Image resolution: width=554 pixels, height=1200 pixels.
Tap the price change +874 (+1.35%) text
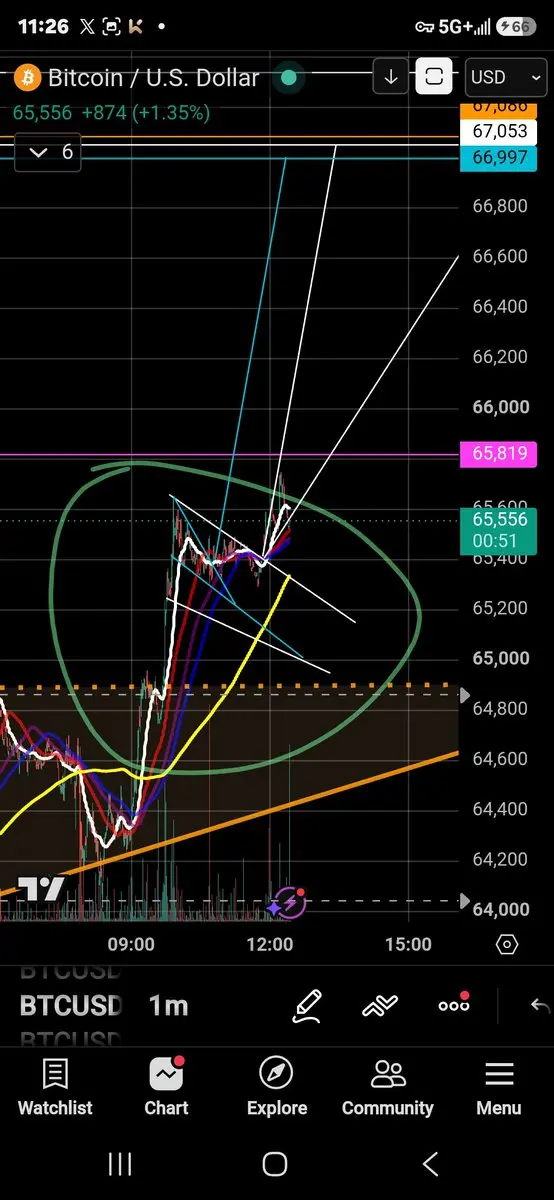(x=146, y=113)
